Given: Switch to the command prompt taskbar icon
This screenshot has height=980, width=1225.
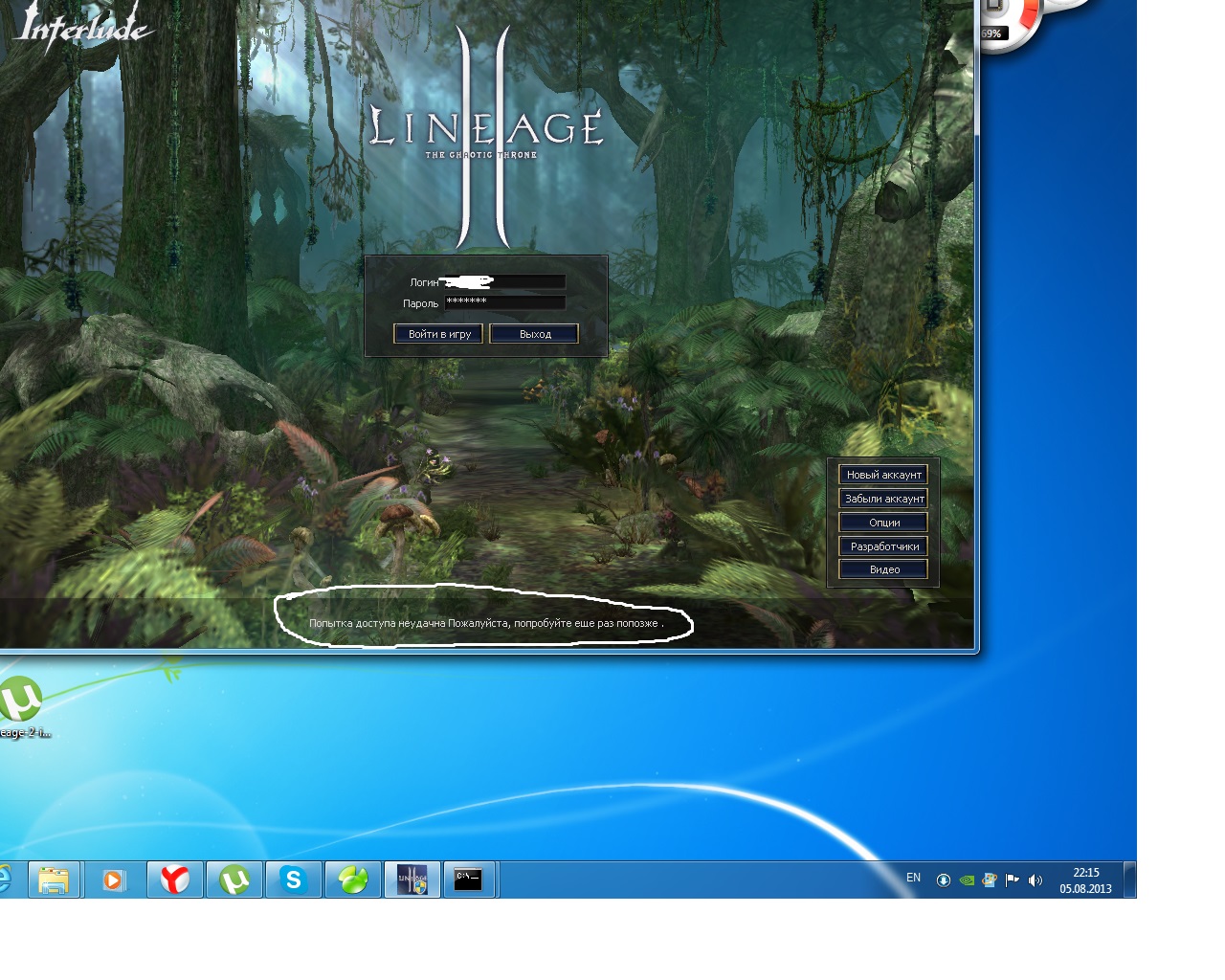Looking at the screenshot, I should [x=469, y=880].
